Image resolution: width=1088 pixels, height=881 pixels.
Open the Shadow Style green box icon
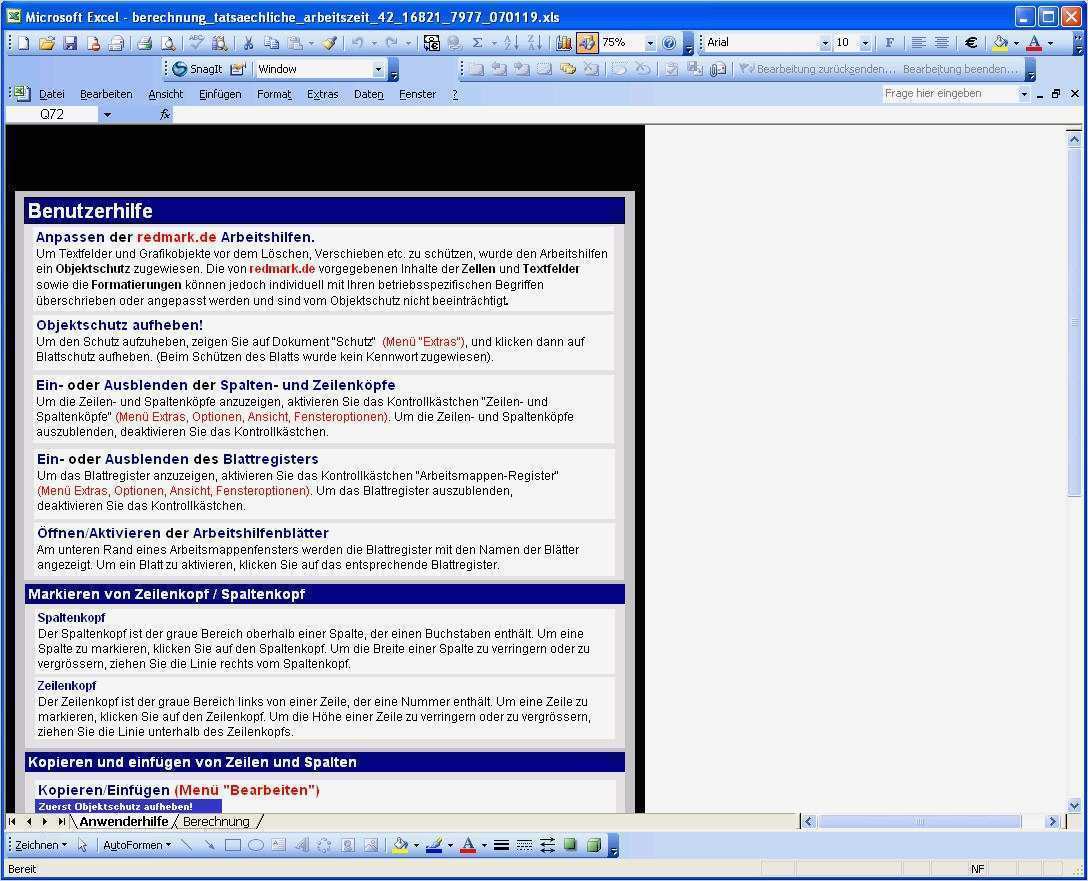click(570, 845)
